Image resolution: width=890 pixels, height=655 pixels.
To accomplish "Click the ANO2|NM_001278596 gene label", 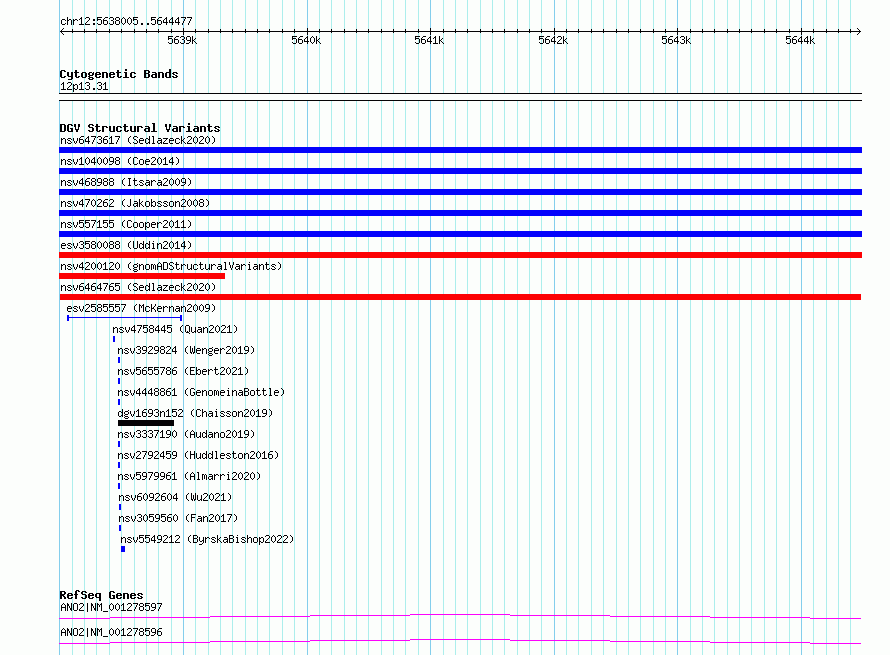I will pos(111,632).
